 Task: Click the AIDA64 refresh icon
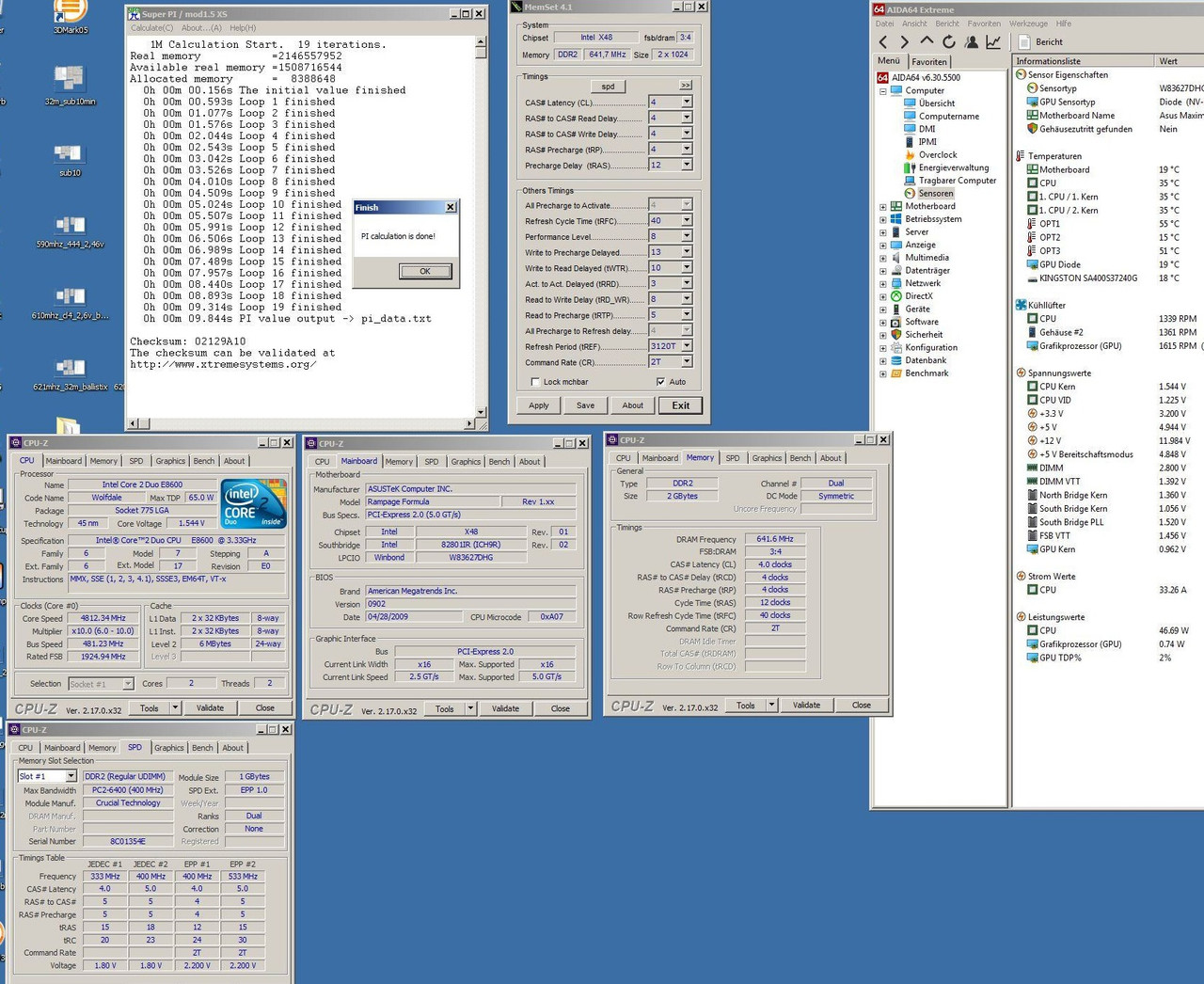click(949, 42)
